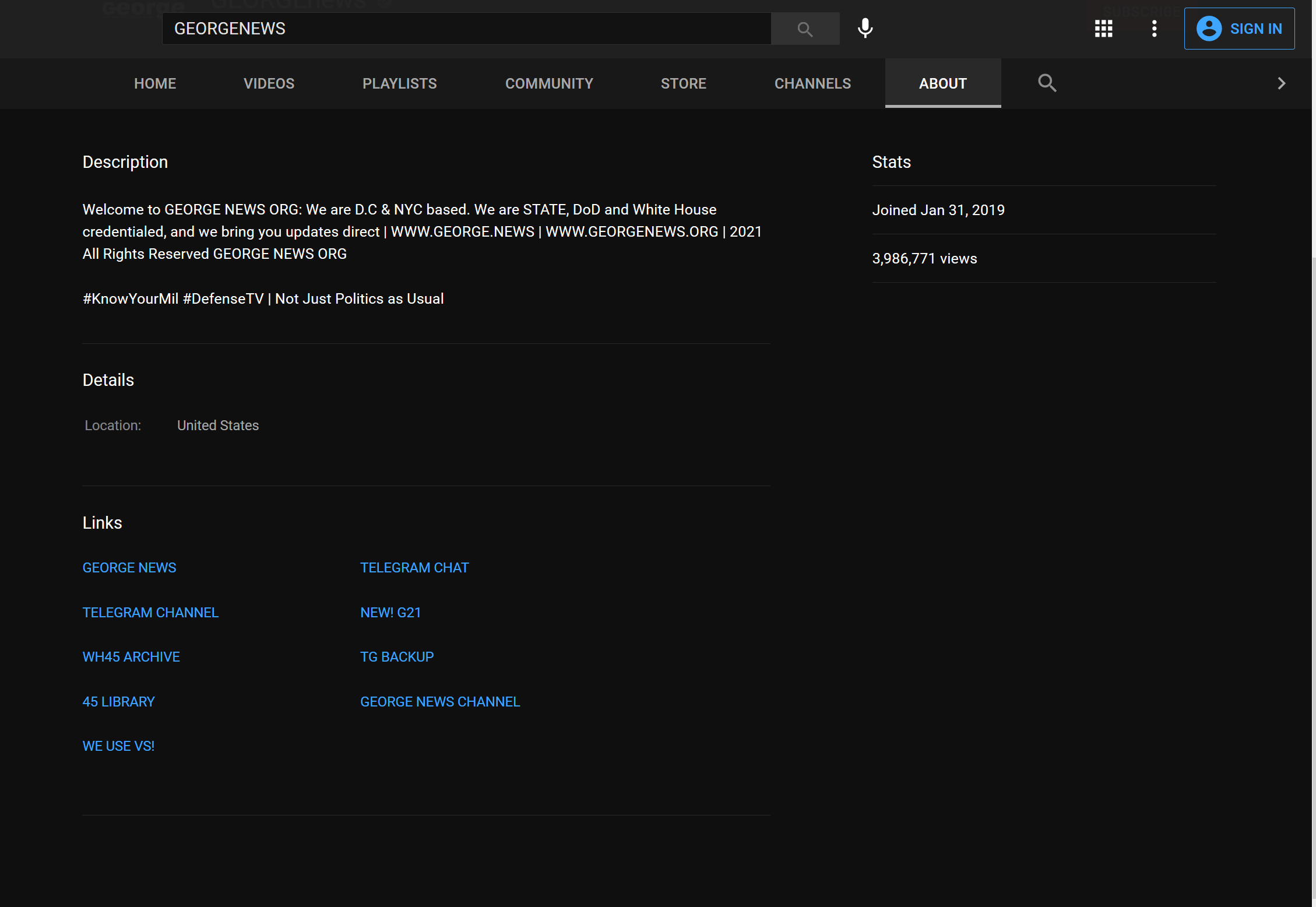Screen dimensions: 1316x907
Task: Click the '3,986,771 views' stat
Action: pyautogui.click(x=924, y=258)
